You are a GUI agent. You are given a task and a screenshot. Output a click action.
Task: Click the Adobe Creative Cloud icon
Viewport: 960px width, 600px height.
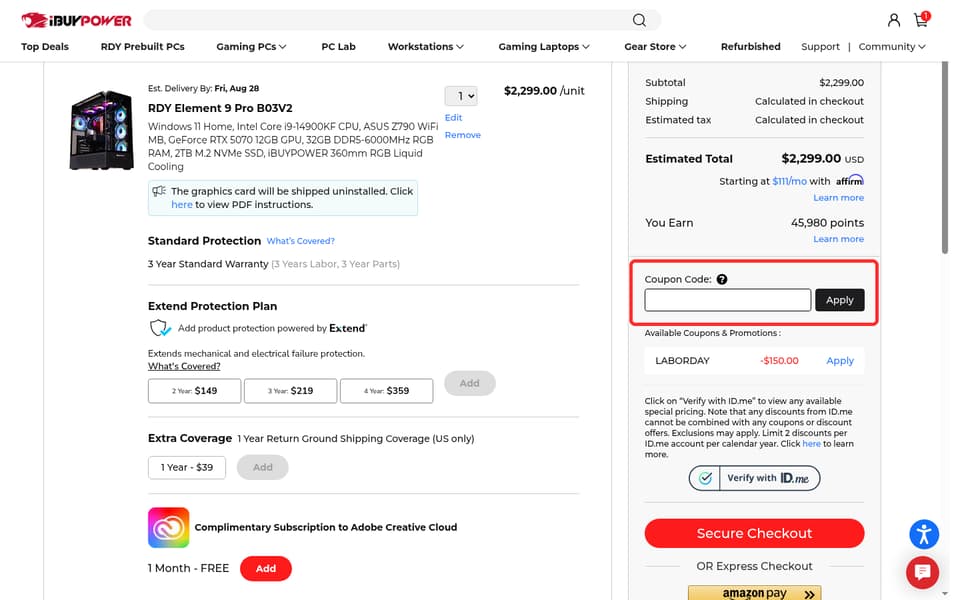[x=168, y=527]
